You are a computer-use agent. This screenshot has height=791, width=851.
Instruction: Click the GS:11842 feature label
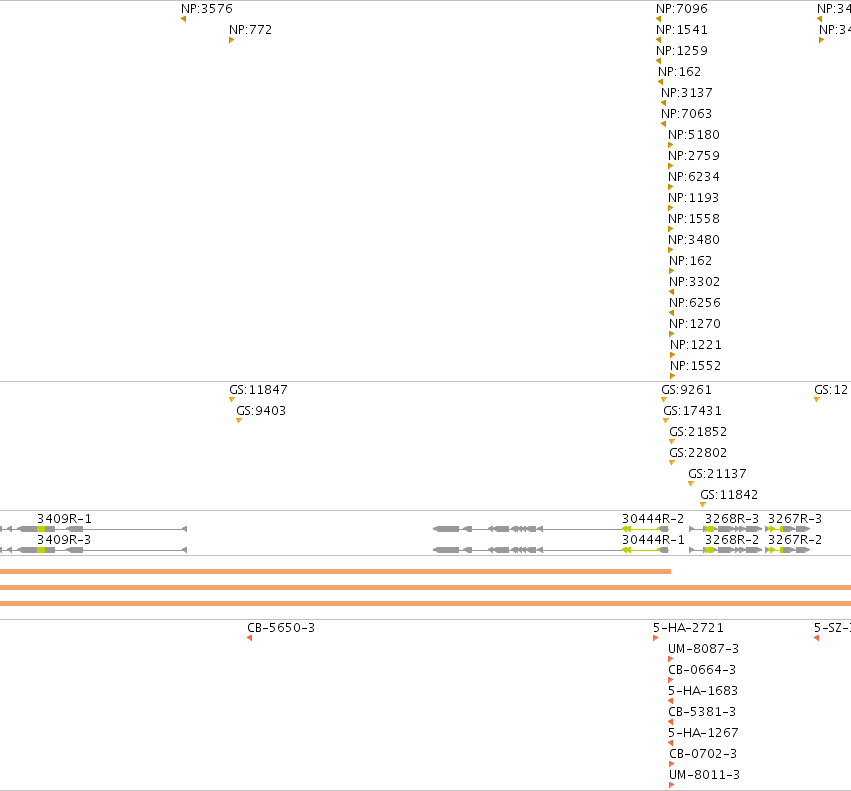[729, 495]
